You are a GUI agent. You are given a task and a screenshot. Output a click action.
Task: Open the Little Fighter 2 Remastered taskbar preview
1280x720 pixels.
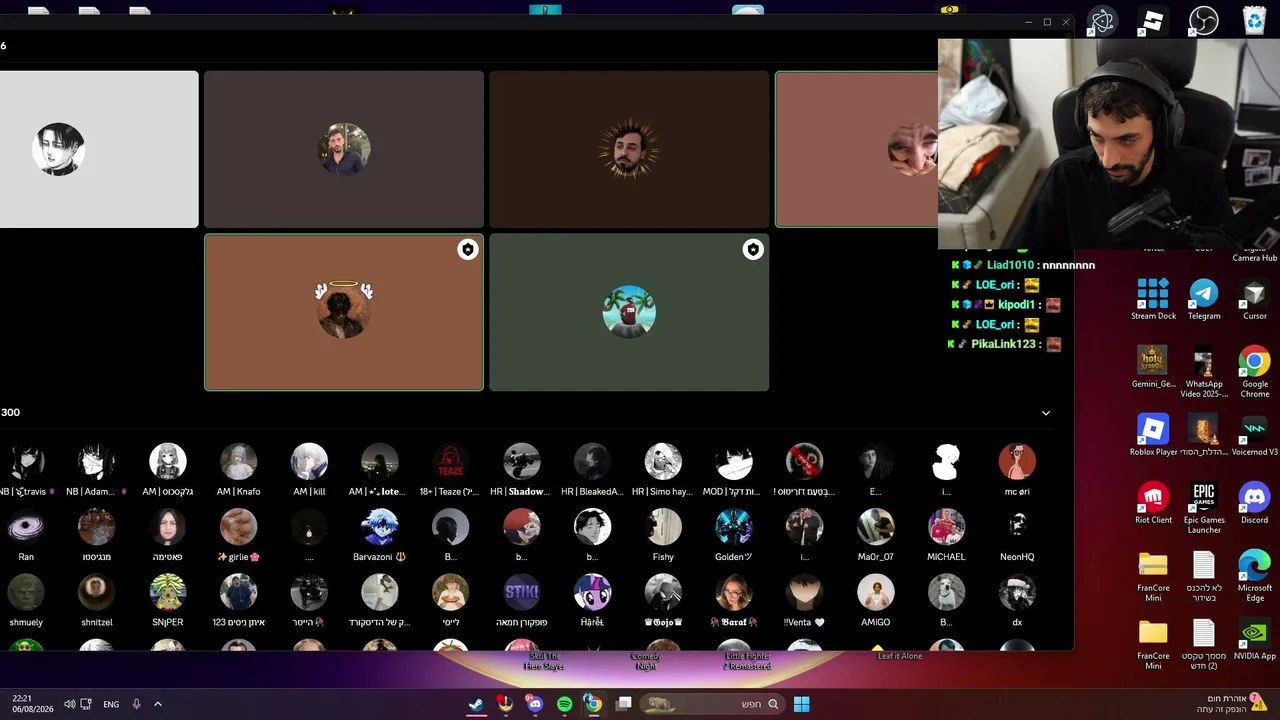tap(747, 661)
